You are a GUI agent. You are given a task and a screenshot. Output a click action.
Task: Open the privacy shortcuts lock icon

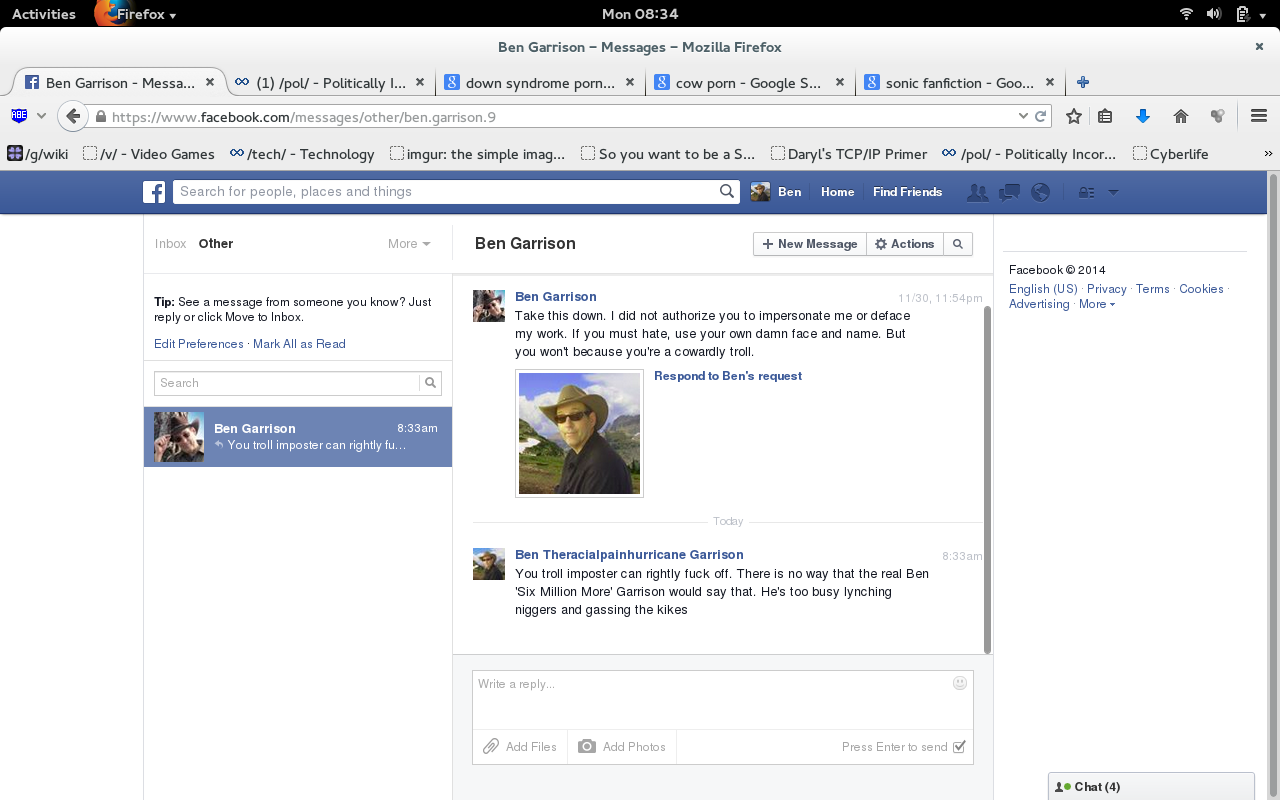pyautogui.click(x=1086, y=192)
